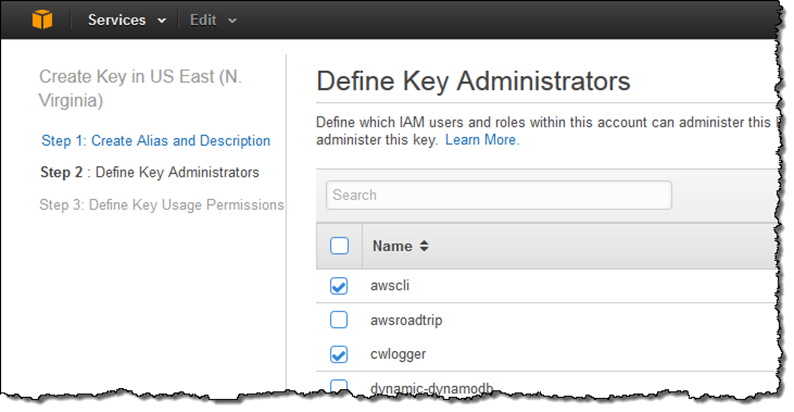Open the Edit dropdown menu

click(213, 20)
